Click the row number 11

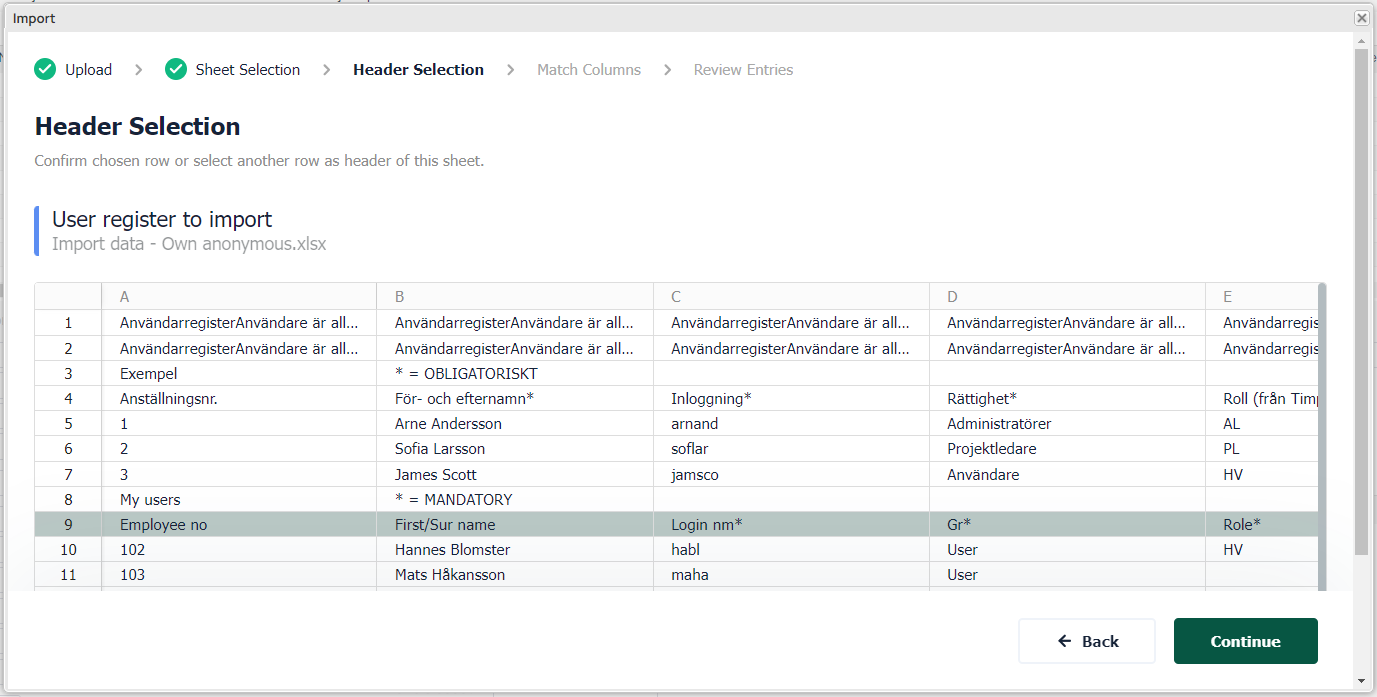click(x=68, y=575)
